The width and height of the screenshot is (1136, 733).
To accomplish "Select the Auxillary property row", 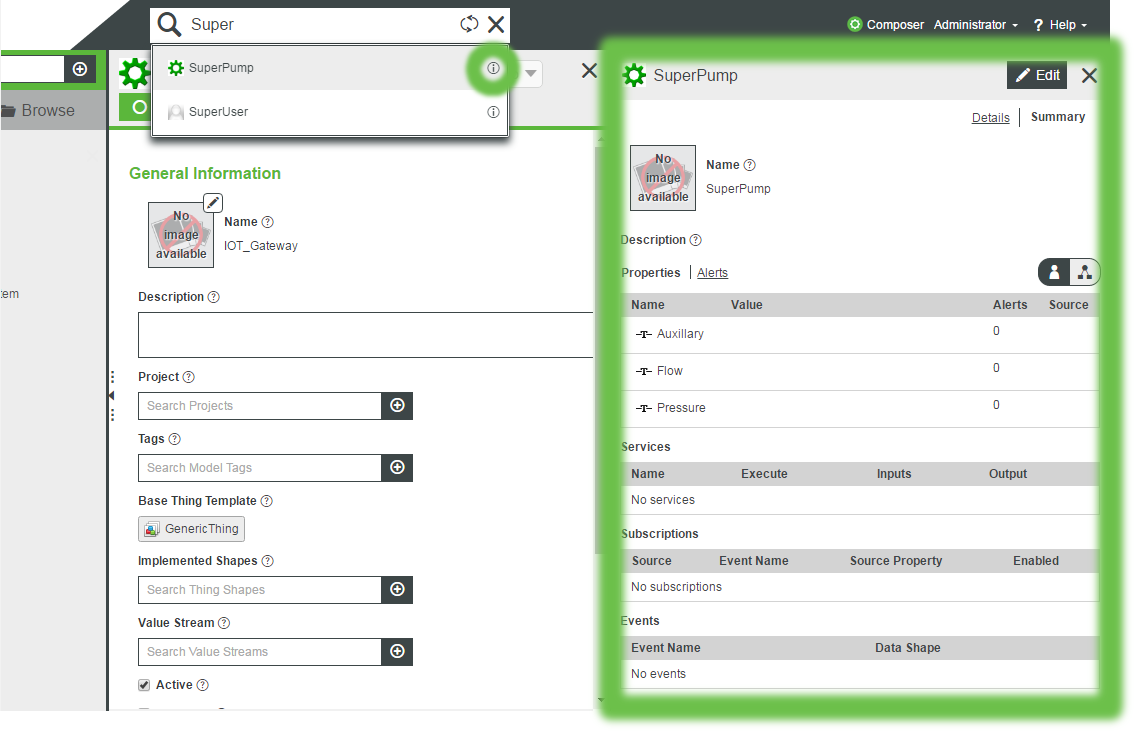I will (860, 335).
